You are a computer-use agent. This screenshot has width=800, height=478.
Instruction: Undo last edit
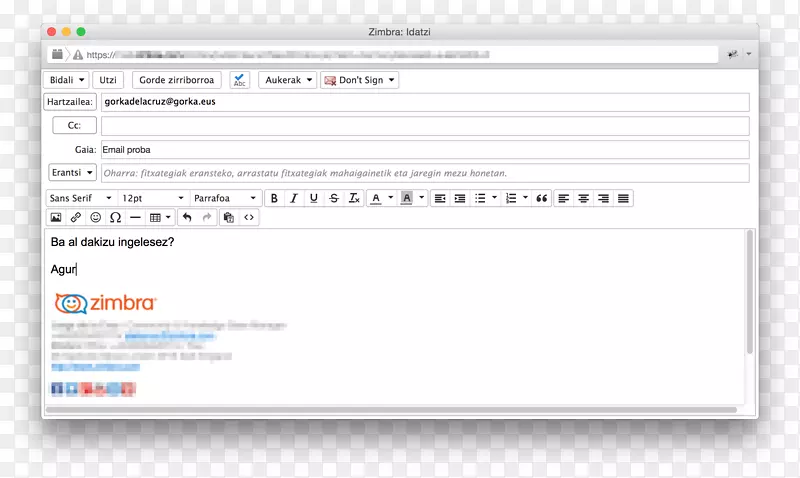pyautogui.click(x=187, y=217)
